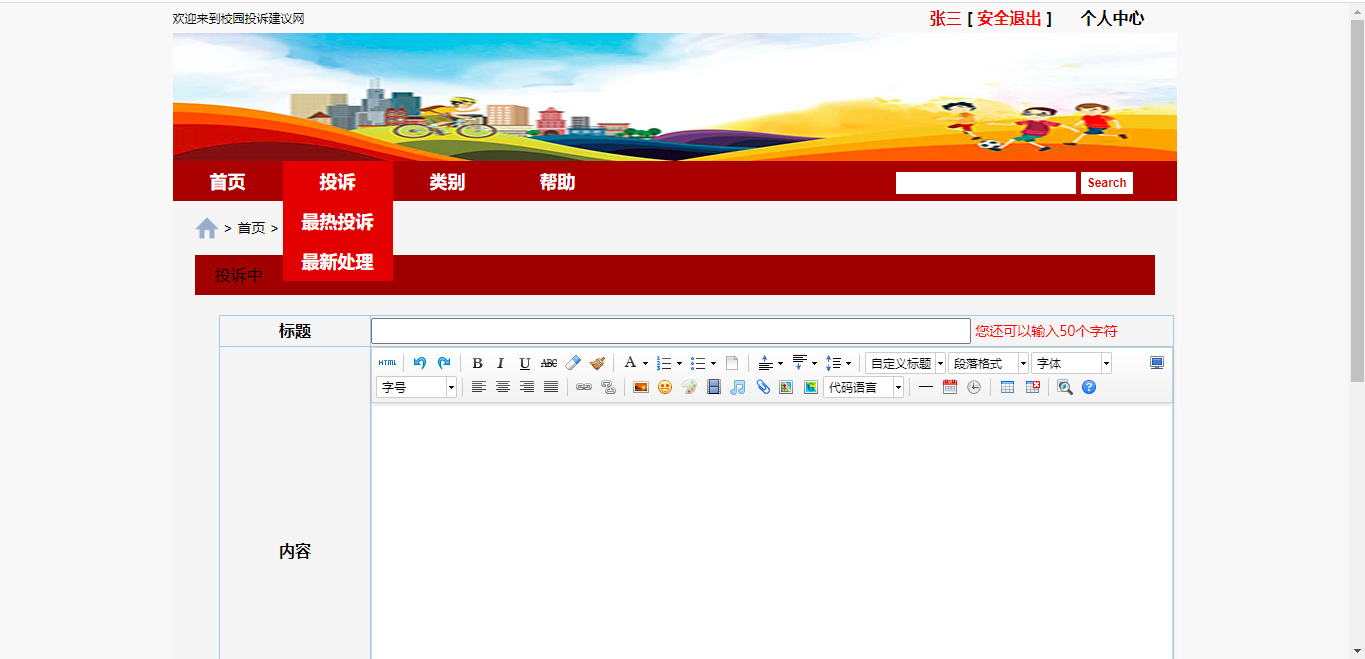1365x659 pixels.
Task: Insert video via film icon
Action: coord(713,387)
